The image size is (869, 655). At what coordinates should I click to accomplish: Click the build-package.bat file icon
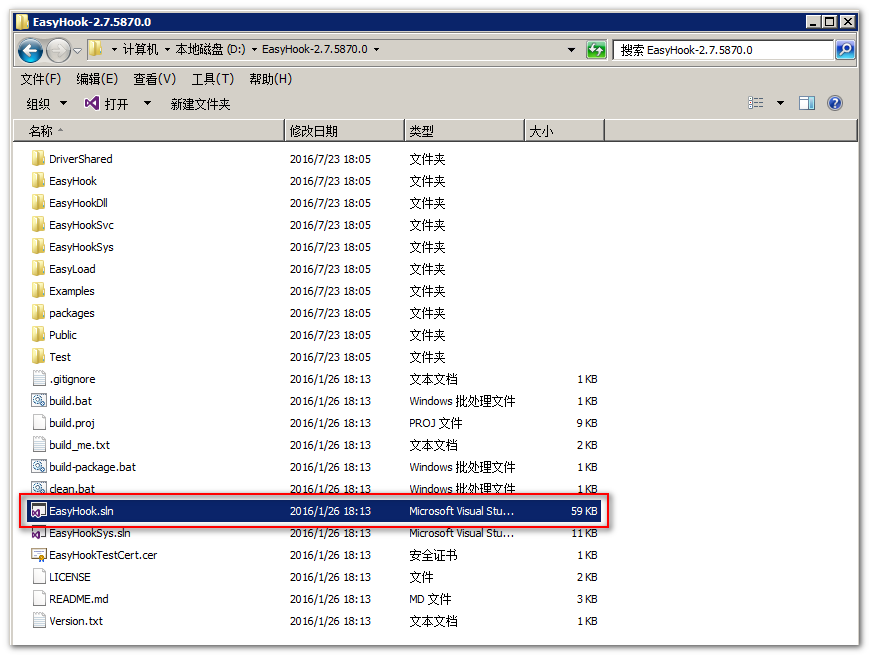point(39,467)
